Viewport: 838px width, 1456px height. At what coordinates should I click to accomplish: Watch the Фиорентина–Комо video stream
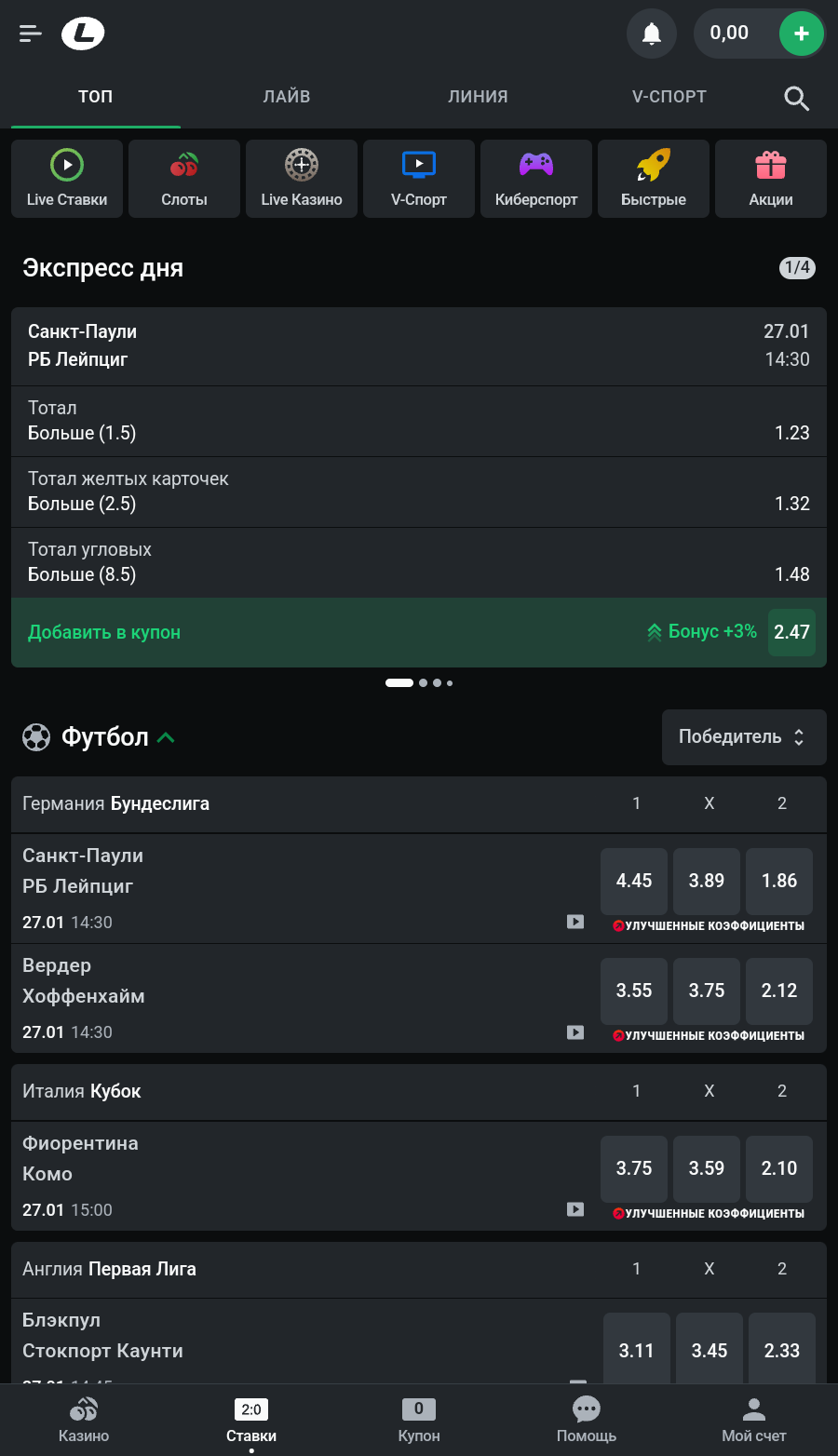point(575,1209)
